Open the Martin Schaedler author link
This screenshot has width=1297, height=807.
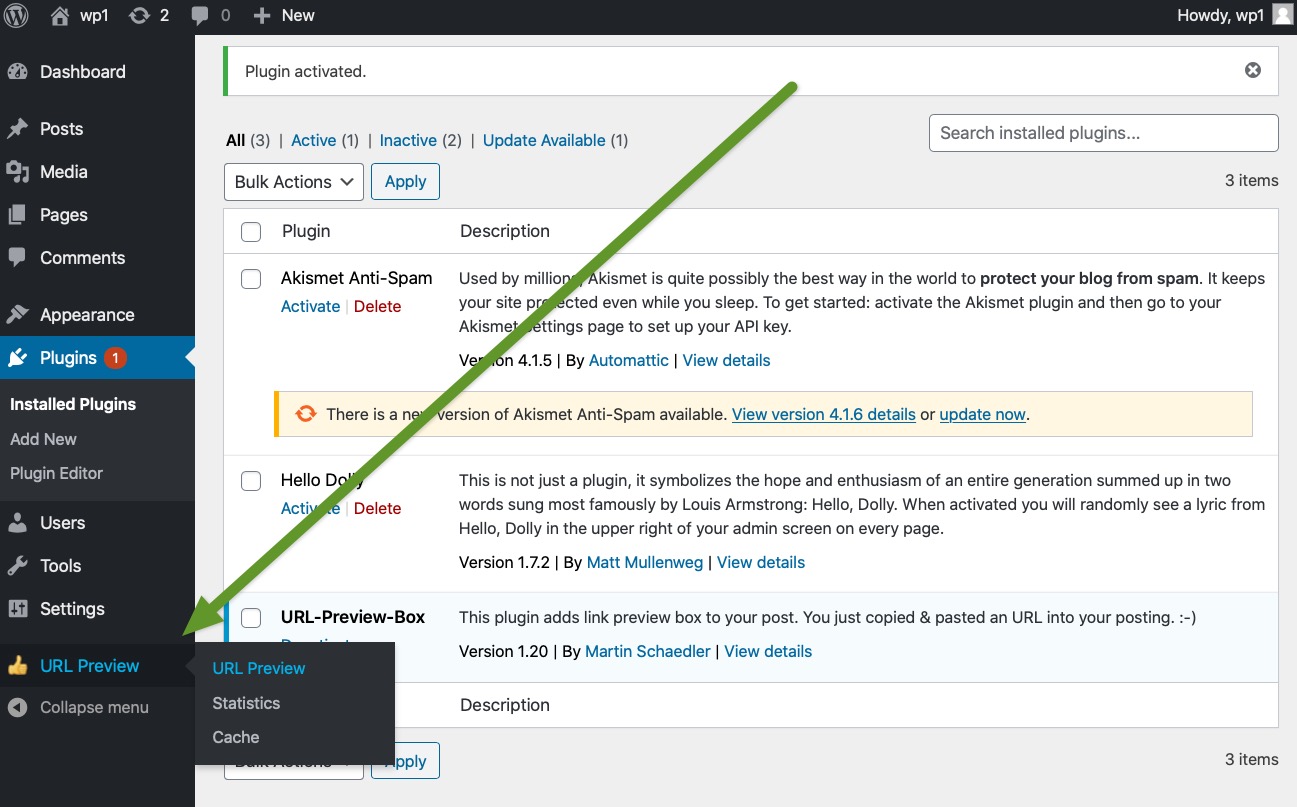coord(648,652)
